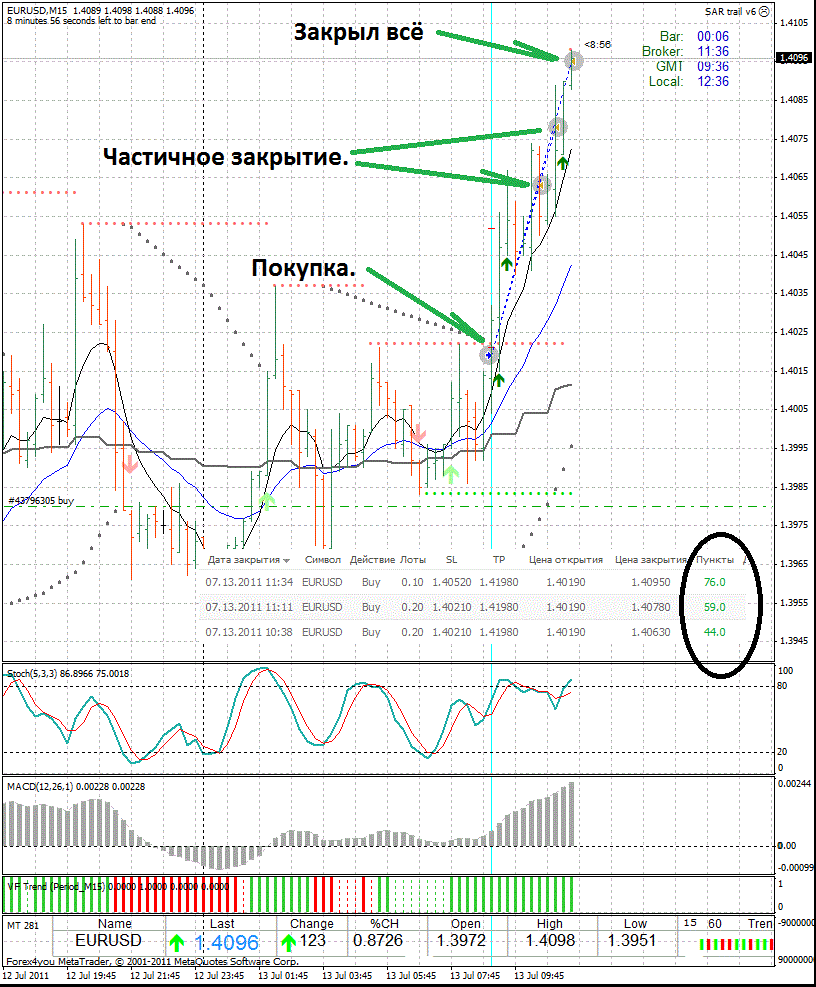This screenshot has height=987, width=816.
Task: Click the Local 12:36 time value
Action: (x=713, y=81)
